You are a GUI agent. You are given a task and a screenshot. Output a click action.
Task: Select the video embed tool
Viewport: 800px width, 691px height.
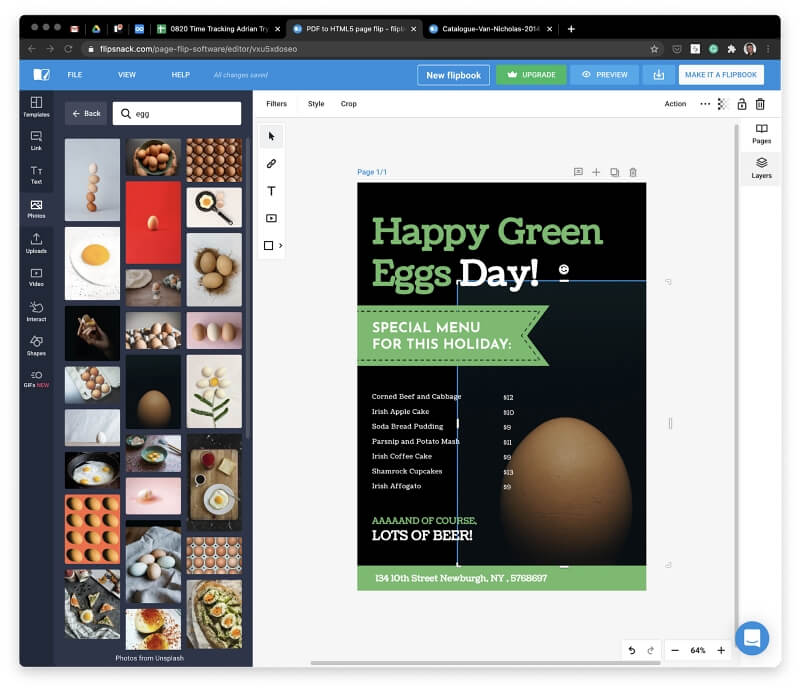click(x=271, y=218)
